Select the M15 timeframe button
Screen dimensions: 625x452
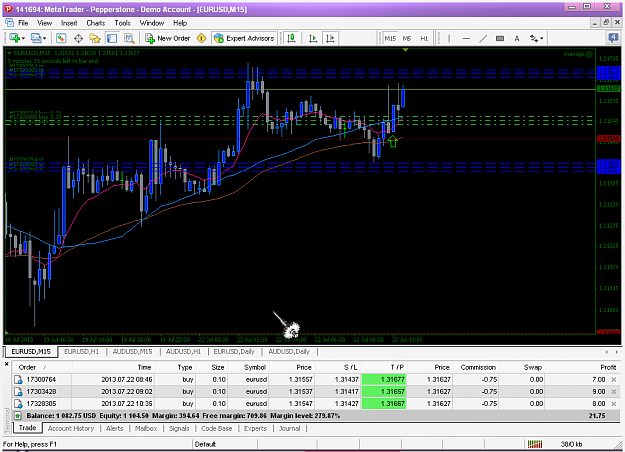point(390,38)
